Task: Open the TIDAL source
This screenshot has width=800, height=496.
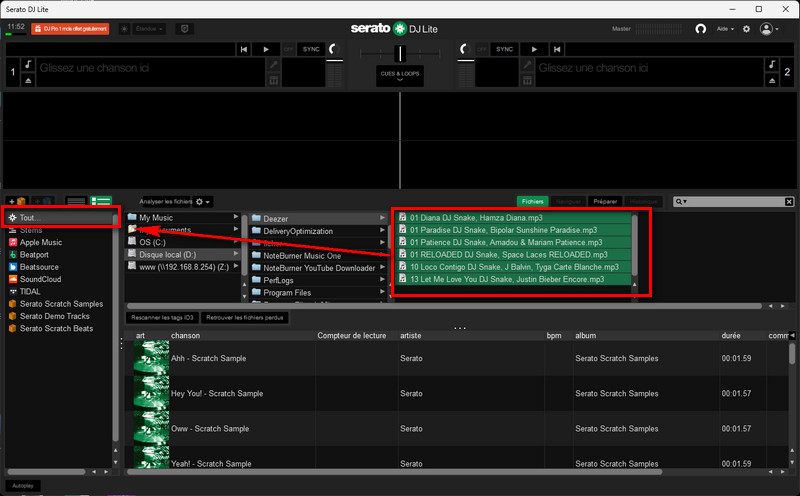Action: click(30, 291)
